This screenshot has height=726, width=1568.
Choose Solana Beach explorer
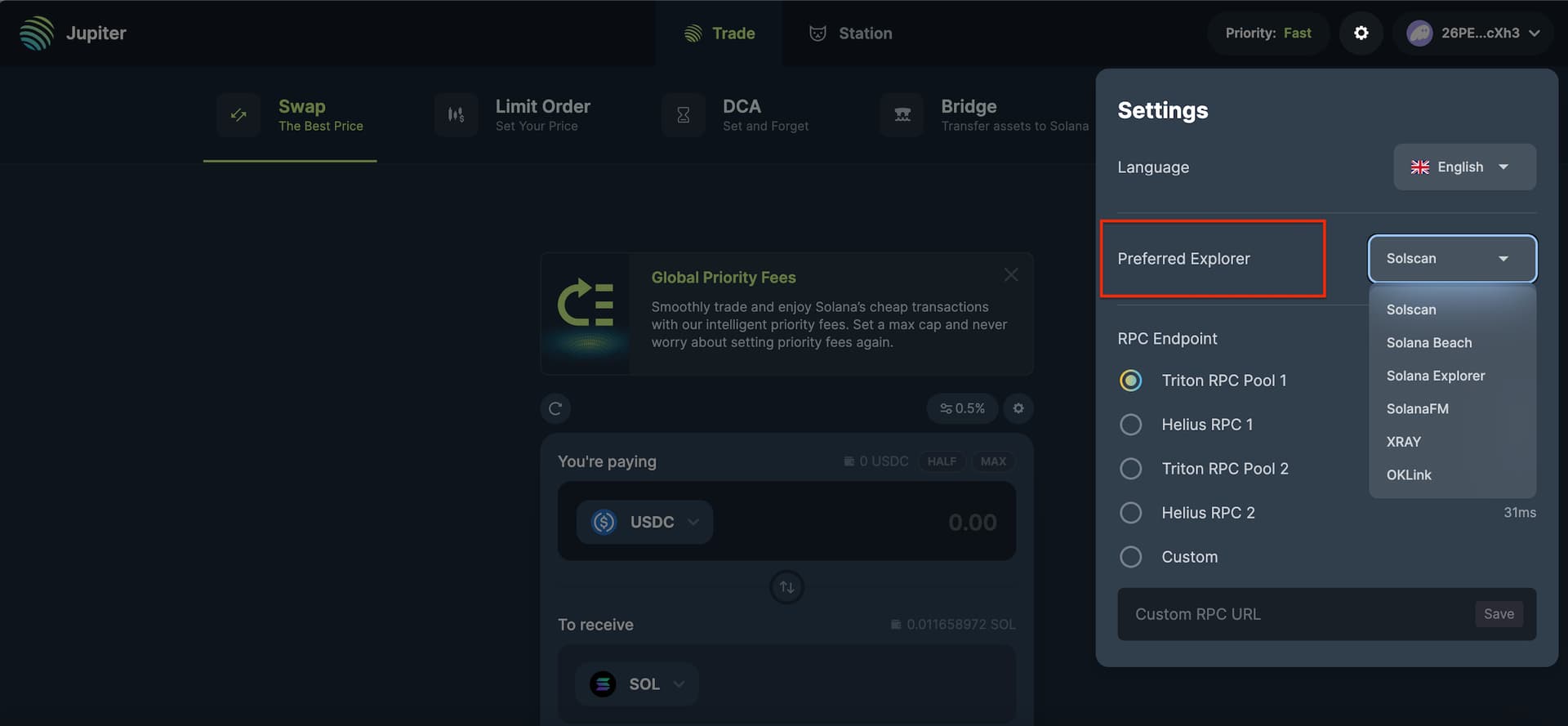(1452, 343)
